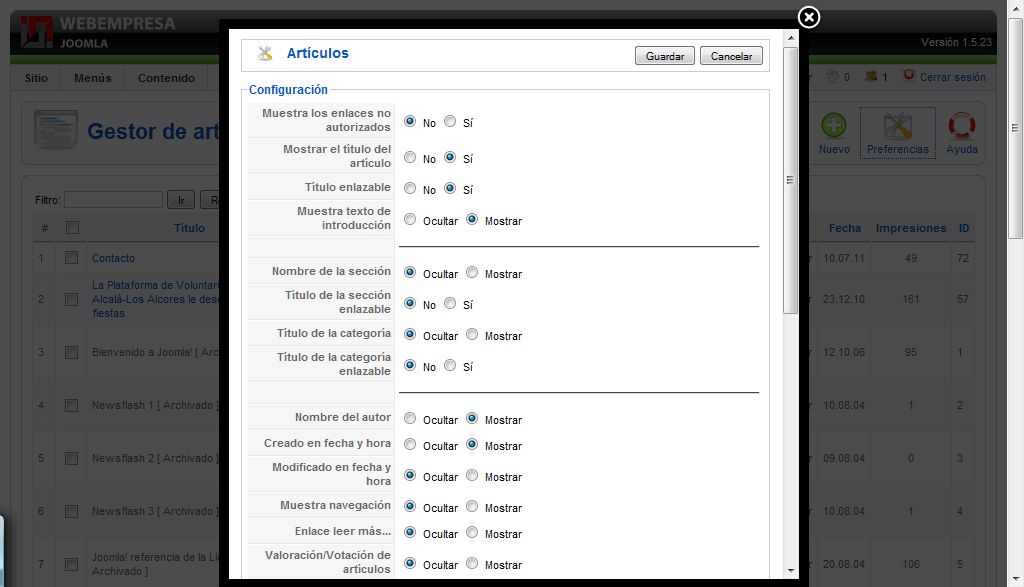Select Mostrar for Muestra navegación
1024x587 pixels.
point(472,507)
